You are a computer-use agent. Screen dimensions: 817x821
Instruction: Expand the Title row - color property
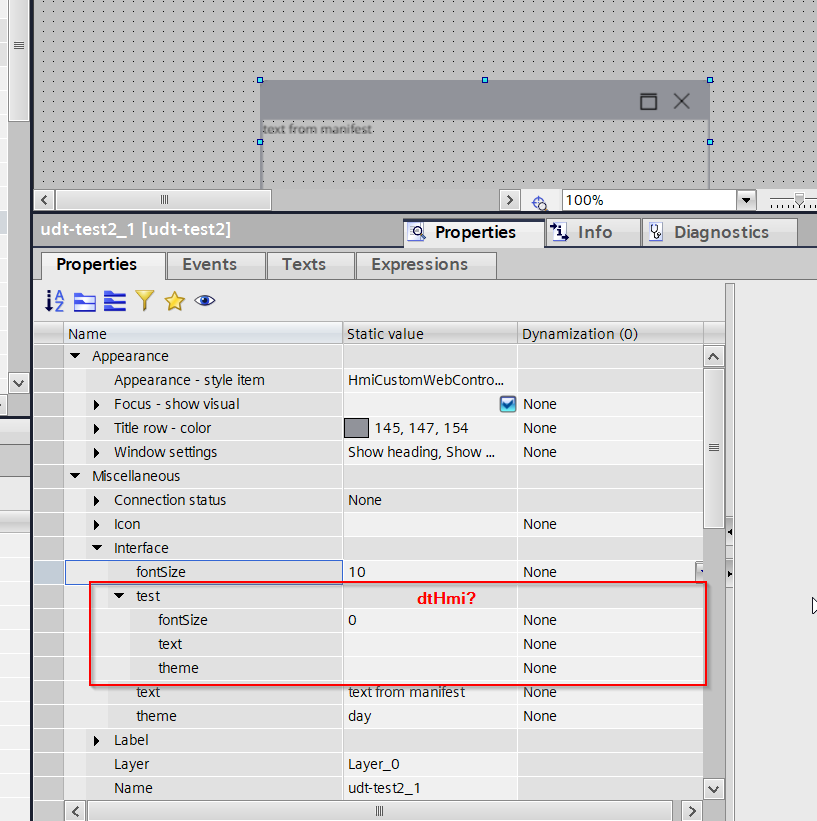coord(97,428)
